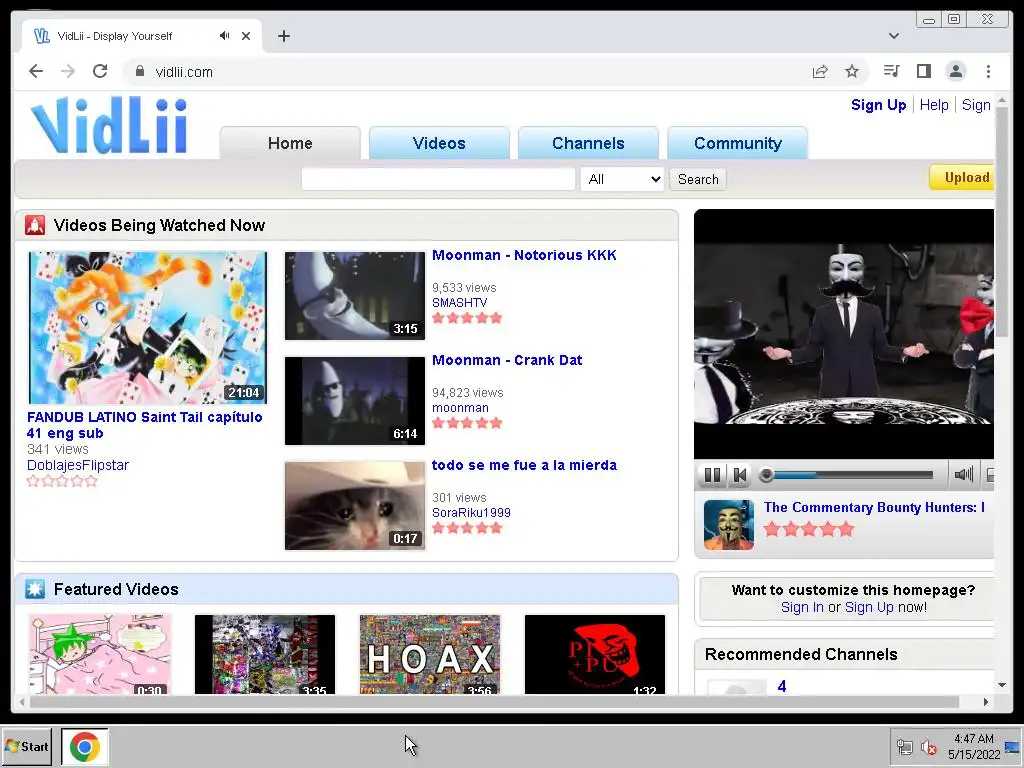Open the HOAX featured video thumbnail
This screenshot has height=768, width=1024.
430,654
